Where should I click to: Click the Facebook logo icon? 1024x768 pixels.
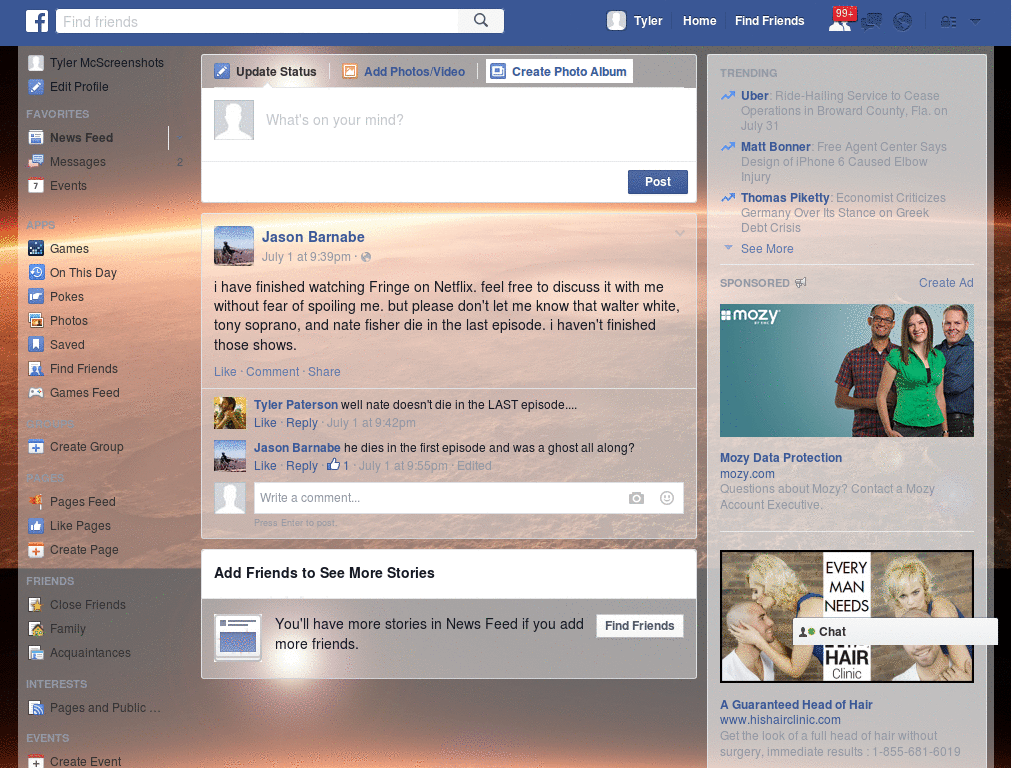click(37, 21)
